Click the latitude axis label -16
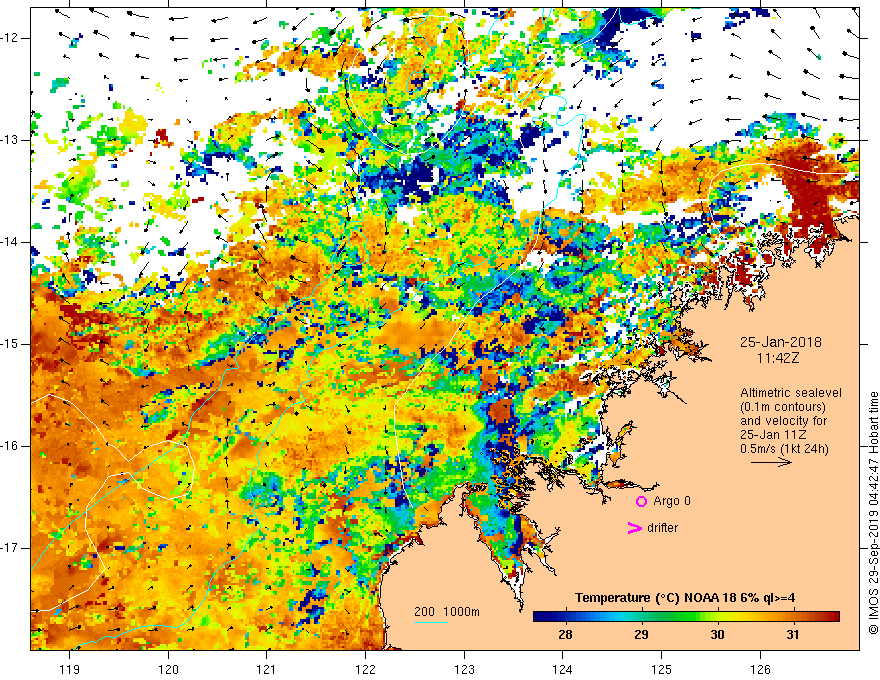Viewport: 880px width, 680px height. coord(11,446)
